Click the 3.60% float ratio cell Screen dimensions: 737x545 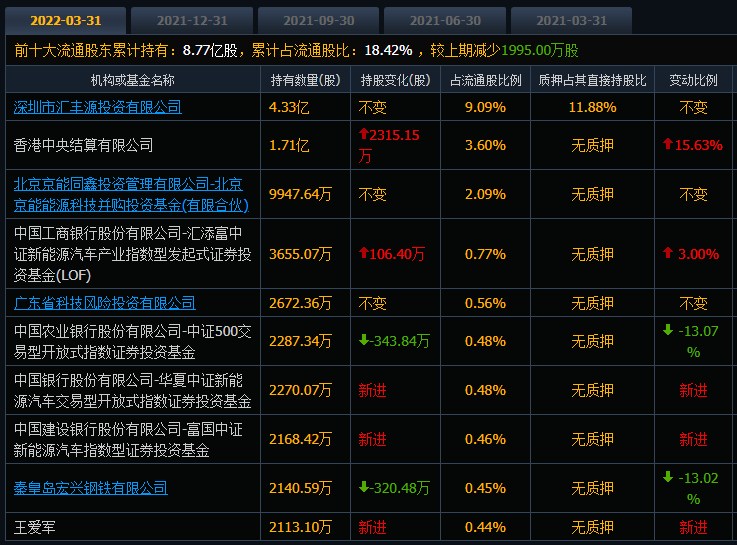(486, 146)
